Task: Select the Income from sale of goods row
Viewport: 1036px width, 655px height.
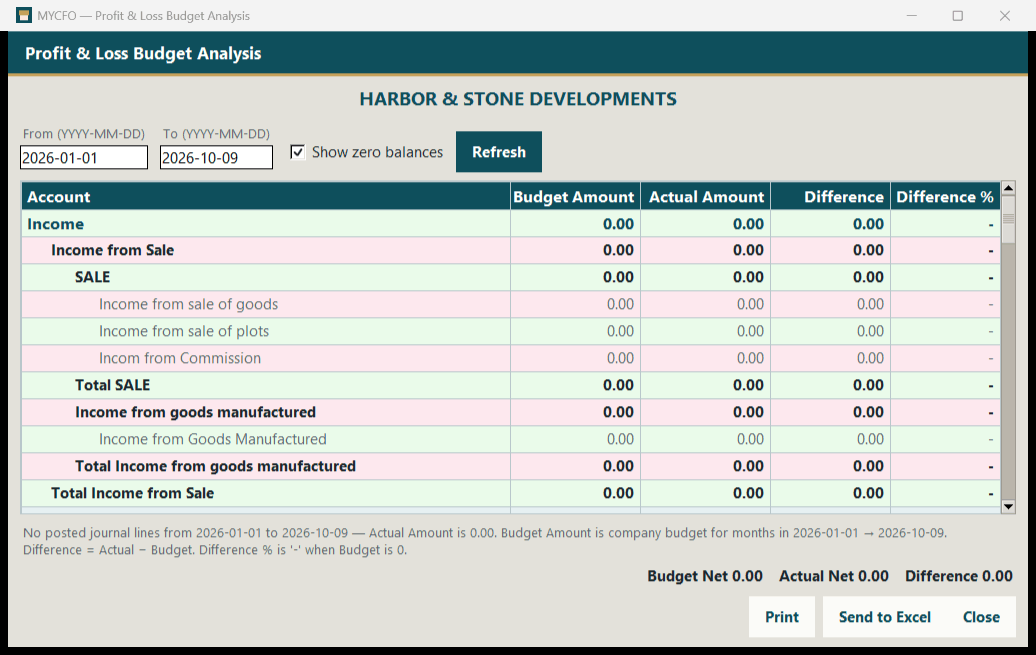Action: [511, 305]
